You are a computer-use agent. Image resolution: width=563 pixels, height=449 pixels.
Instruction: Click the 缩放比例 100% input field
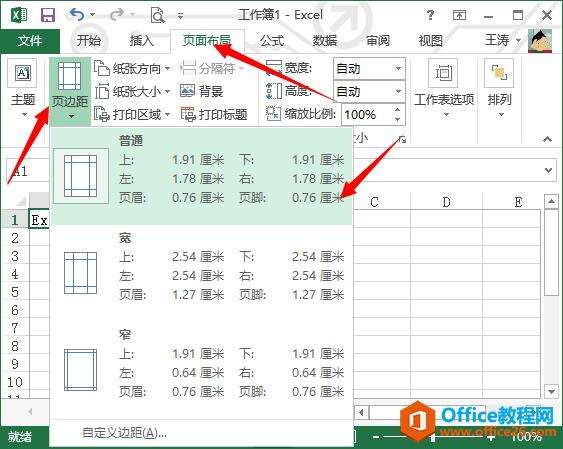click(366, 114)
